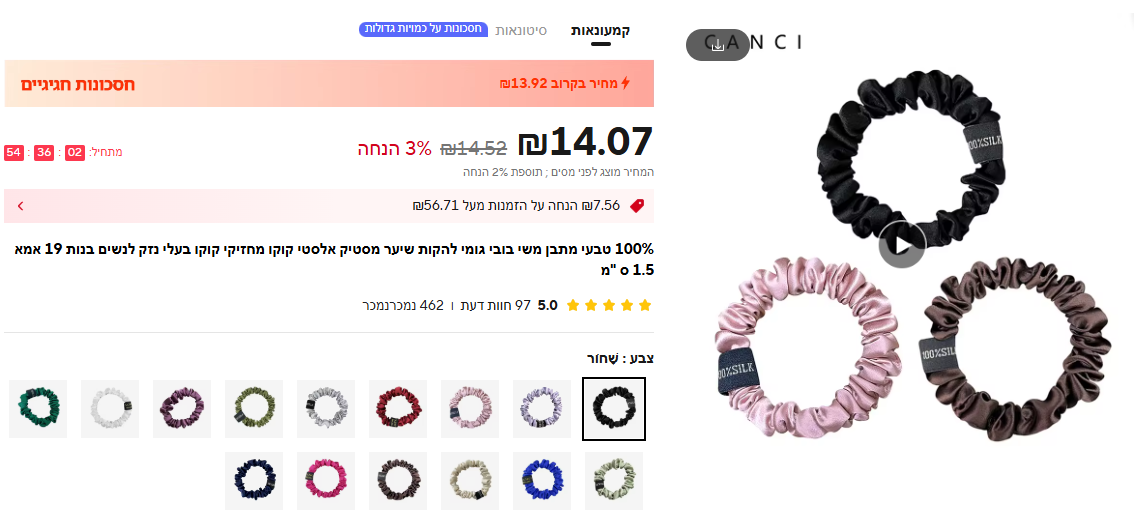Select the black scrunchie color swatch
This screenshot has height=526, width=1142.
[614, 409]
